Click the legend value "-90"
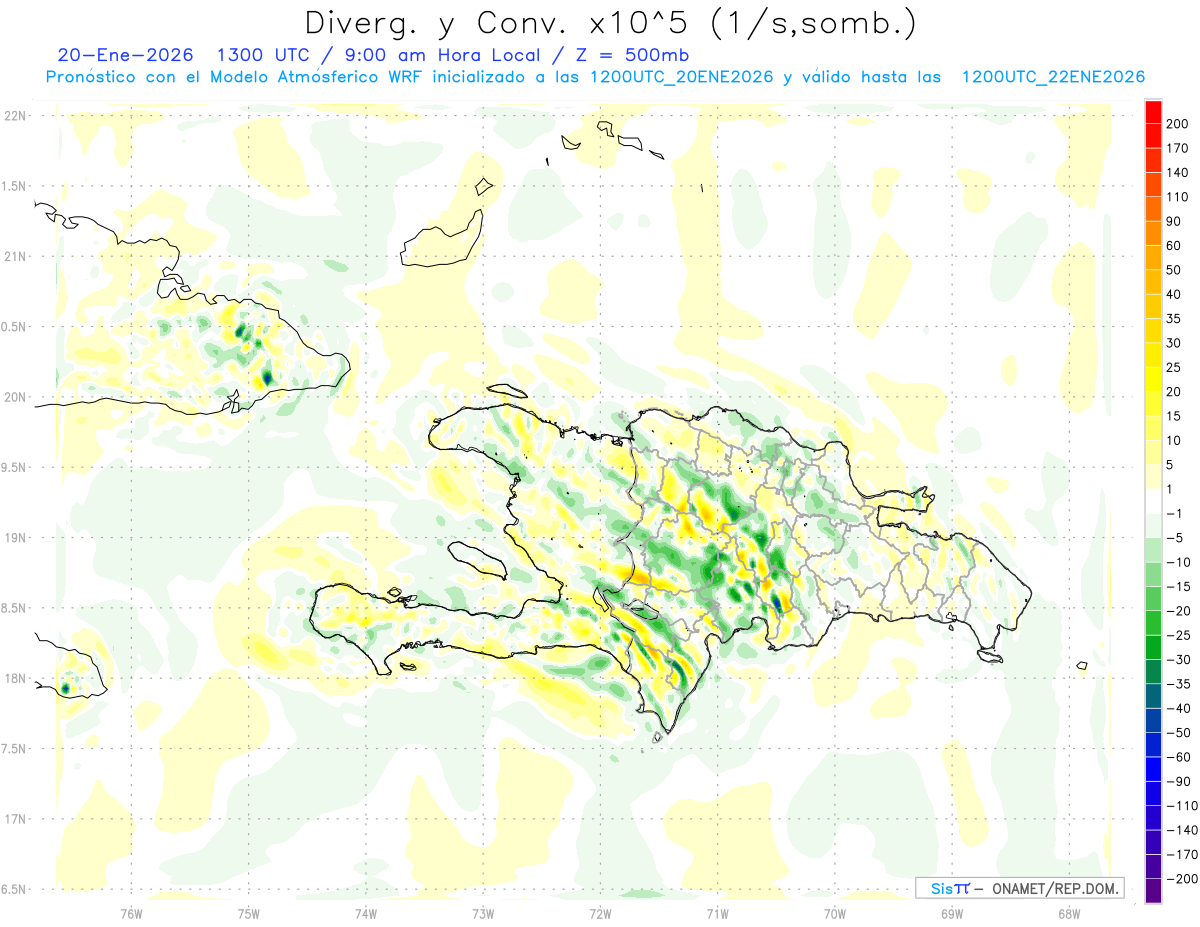 [1179, 782]
